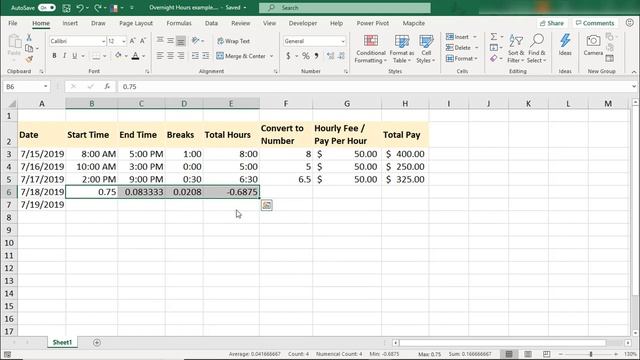Click the Redo arrow icon
Image resolution: width=640 pixels, height=360 pixels.
[x=98, y=8]
